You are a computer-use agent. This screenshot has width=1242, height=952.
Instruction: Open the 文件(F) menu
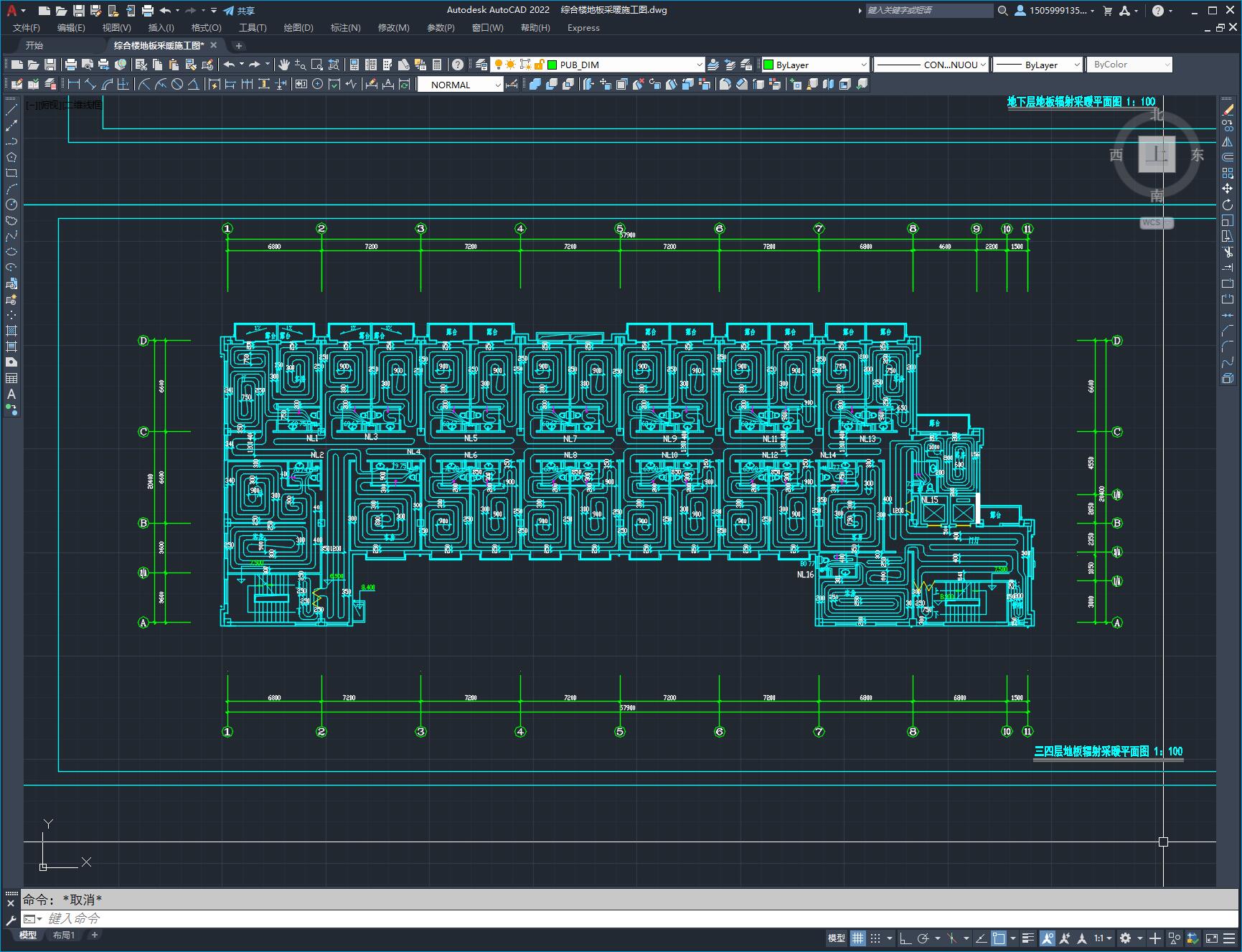tap(27, 27)
